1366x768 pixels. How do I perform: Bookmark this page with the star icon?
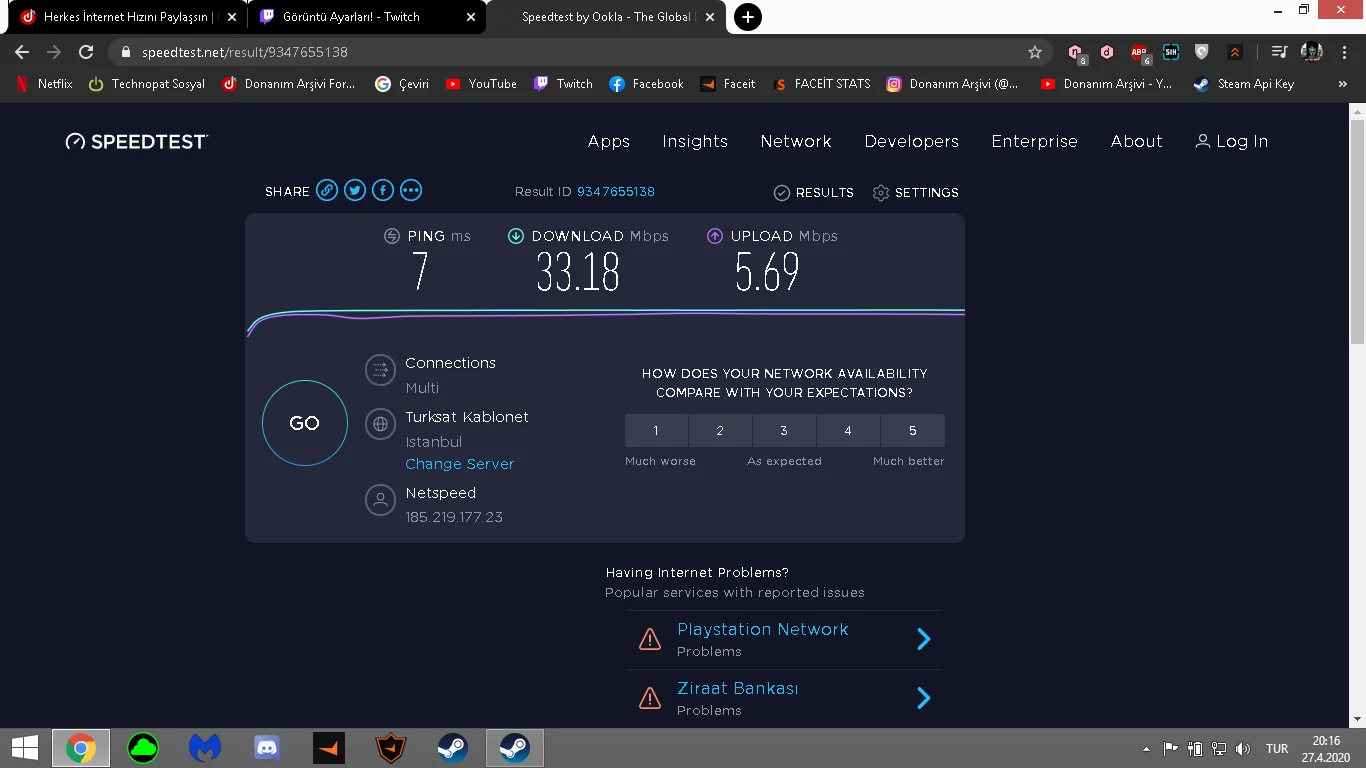point(1035,52)
